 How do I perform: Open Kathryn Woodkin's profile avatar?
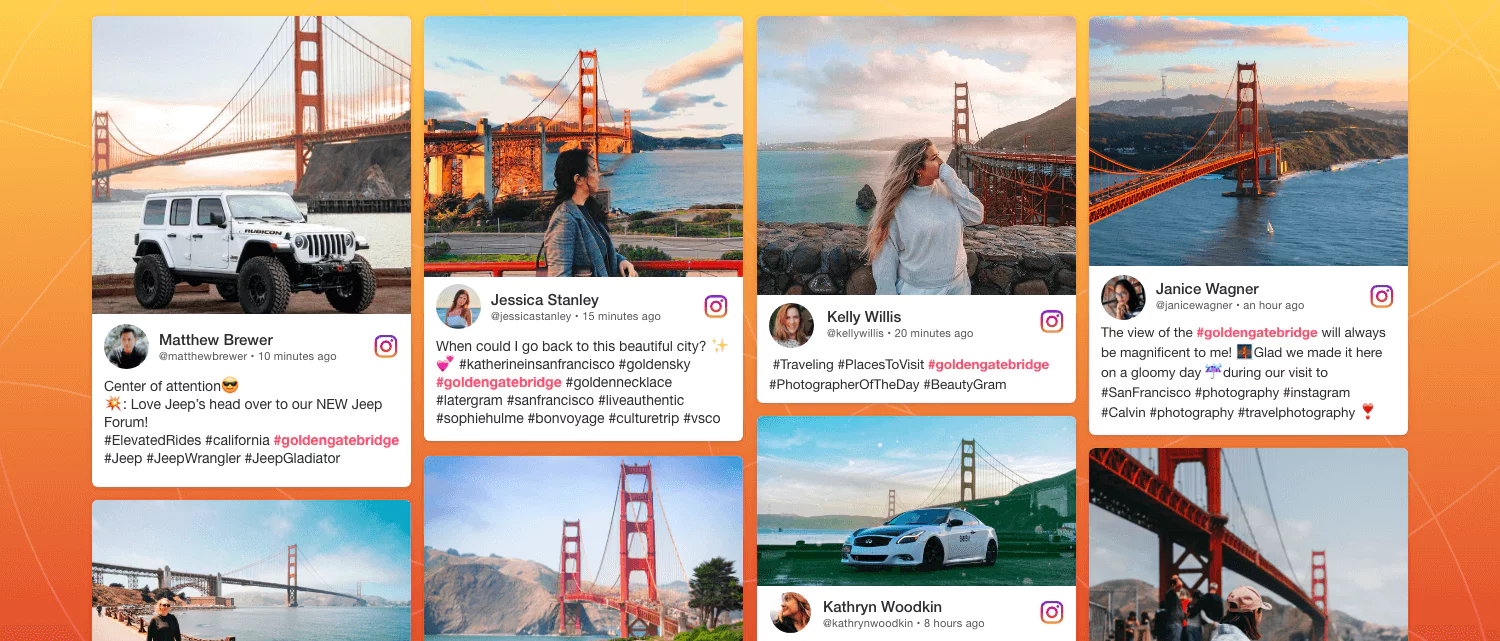click(x=790, y=613)
